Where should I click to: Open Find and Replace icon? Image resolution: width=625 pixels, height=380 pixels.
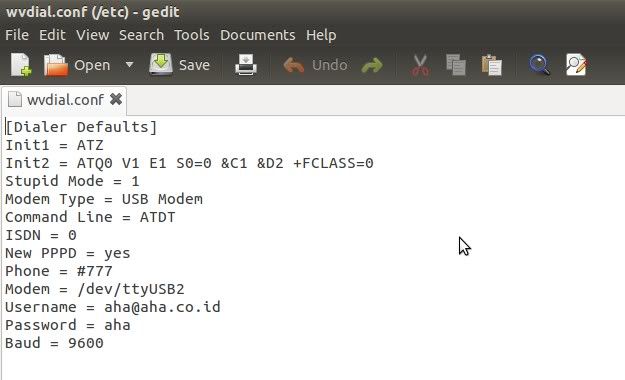coord(576,65)
